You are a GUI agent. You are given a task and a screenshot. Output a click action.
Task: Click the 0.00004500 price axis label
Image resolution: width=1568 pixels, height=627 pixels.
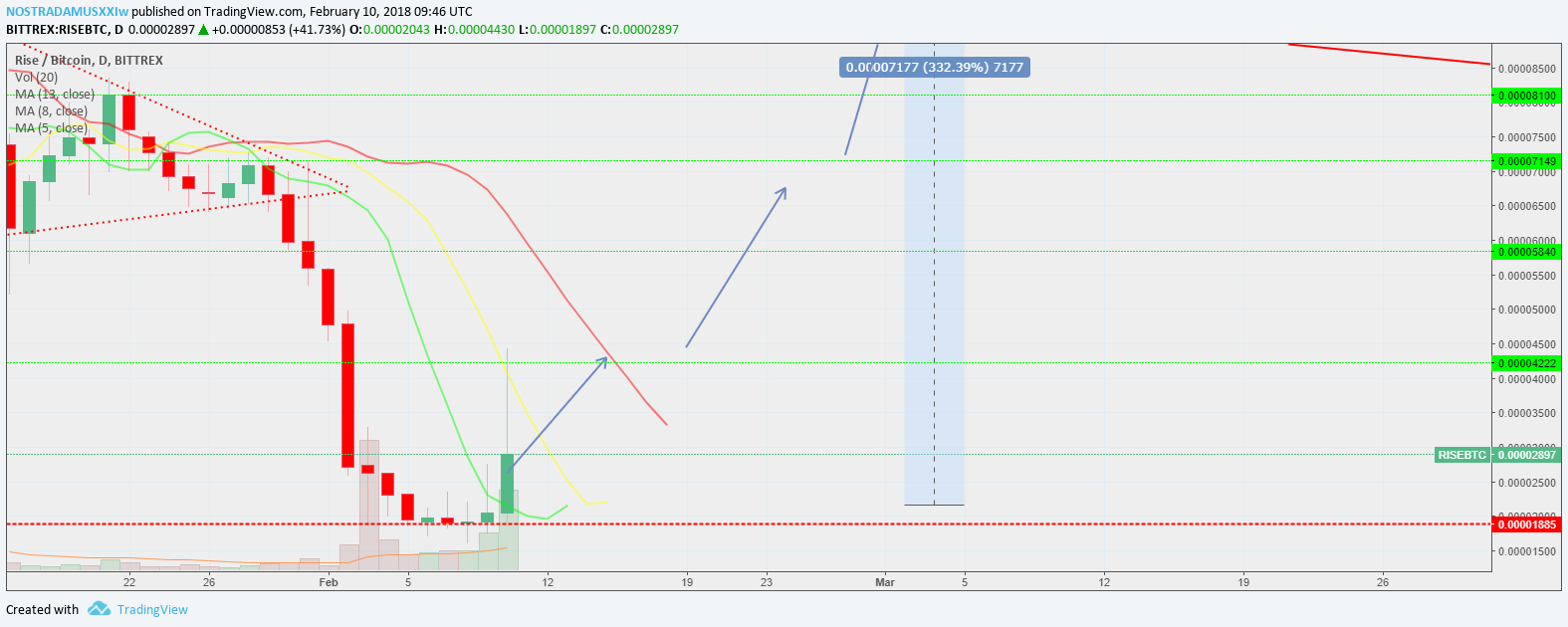pos(1527,344)
